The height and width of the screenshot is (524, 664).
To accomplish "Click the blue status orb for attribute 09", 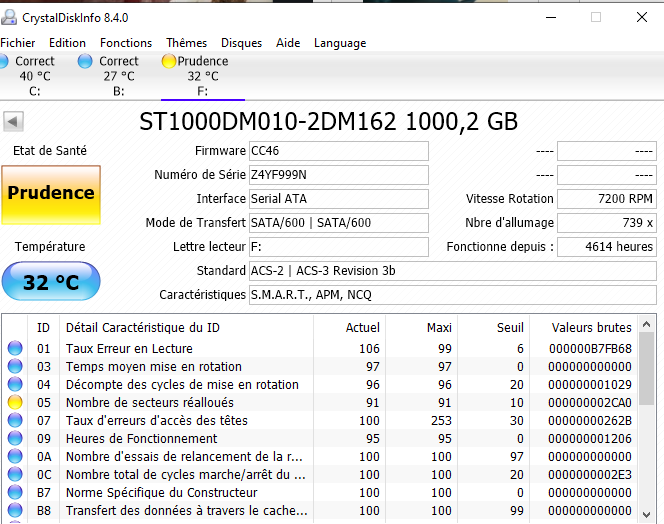I will click(15, 439).
